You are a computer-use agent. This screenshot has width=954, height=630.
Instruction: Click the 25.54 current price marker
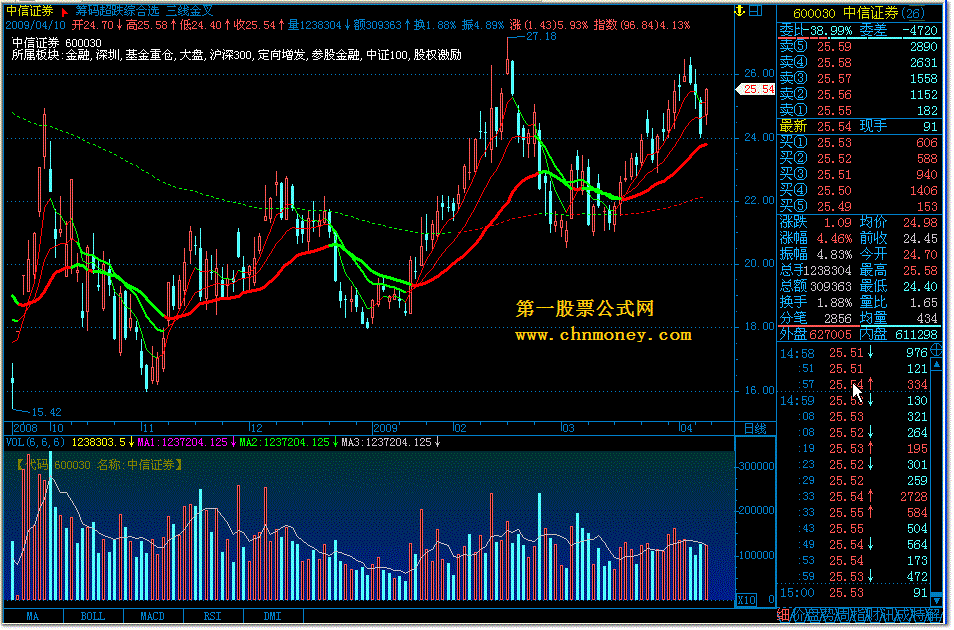(756, 89)
